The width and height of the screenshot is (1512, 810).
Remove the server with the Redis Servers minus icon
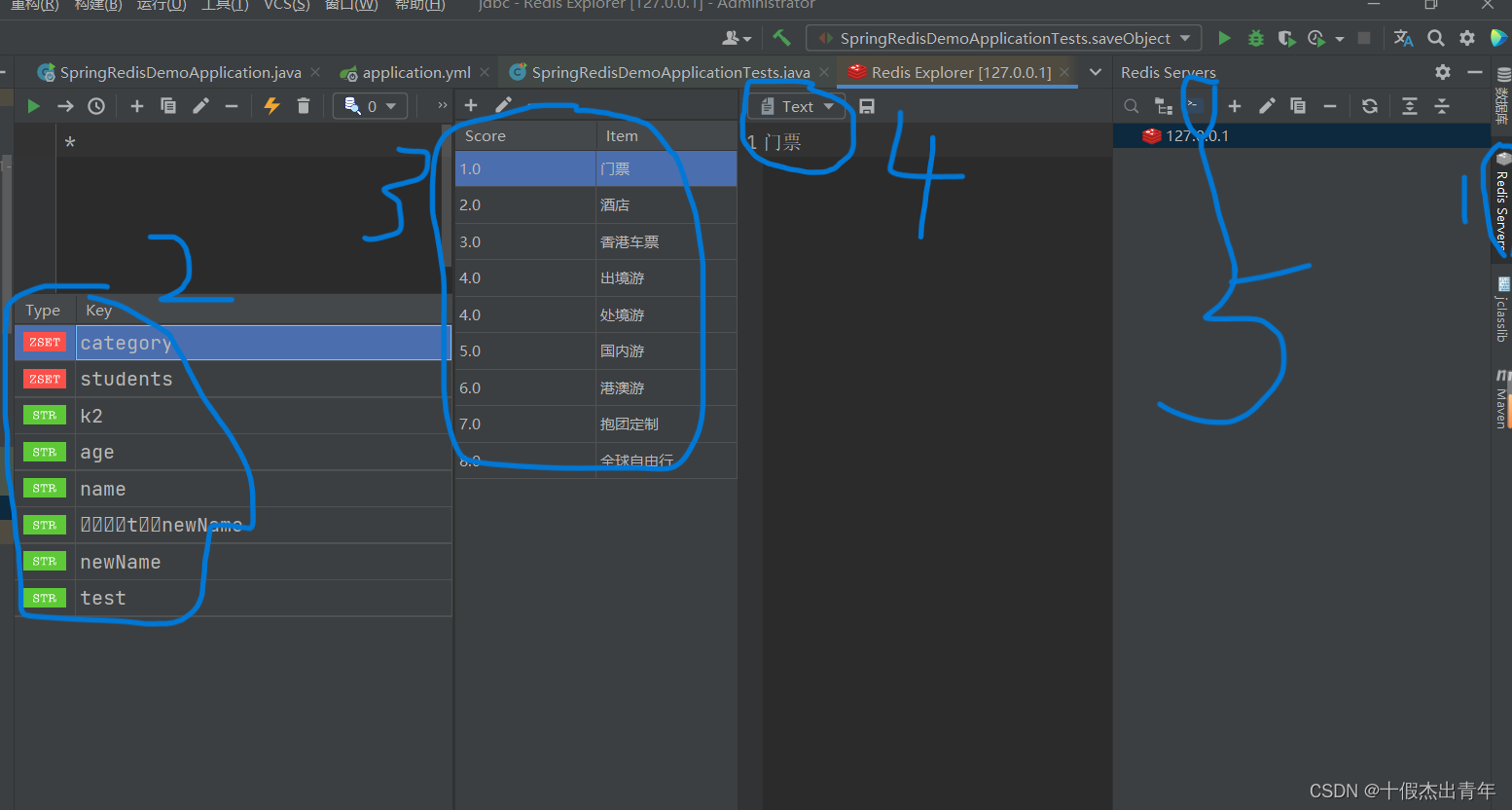pos(1330,106)
